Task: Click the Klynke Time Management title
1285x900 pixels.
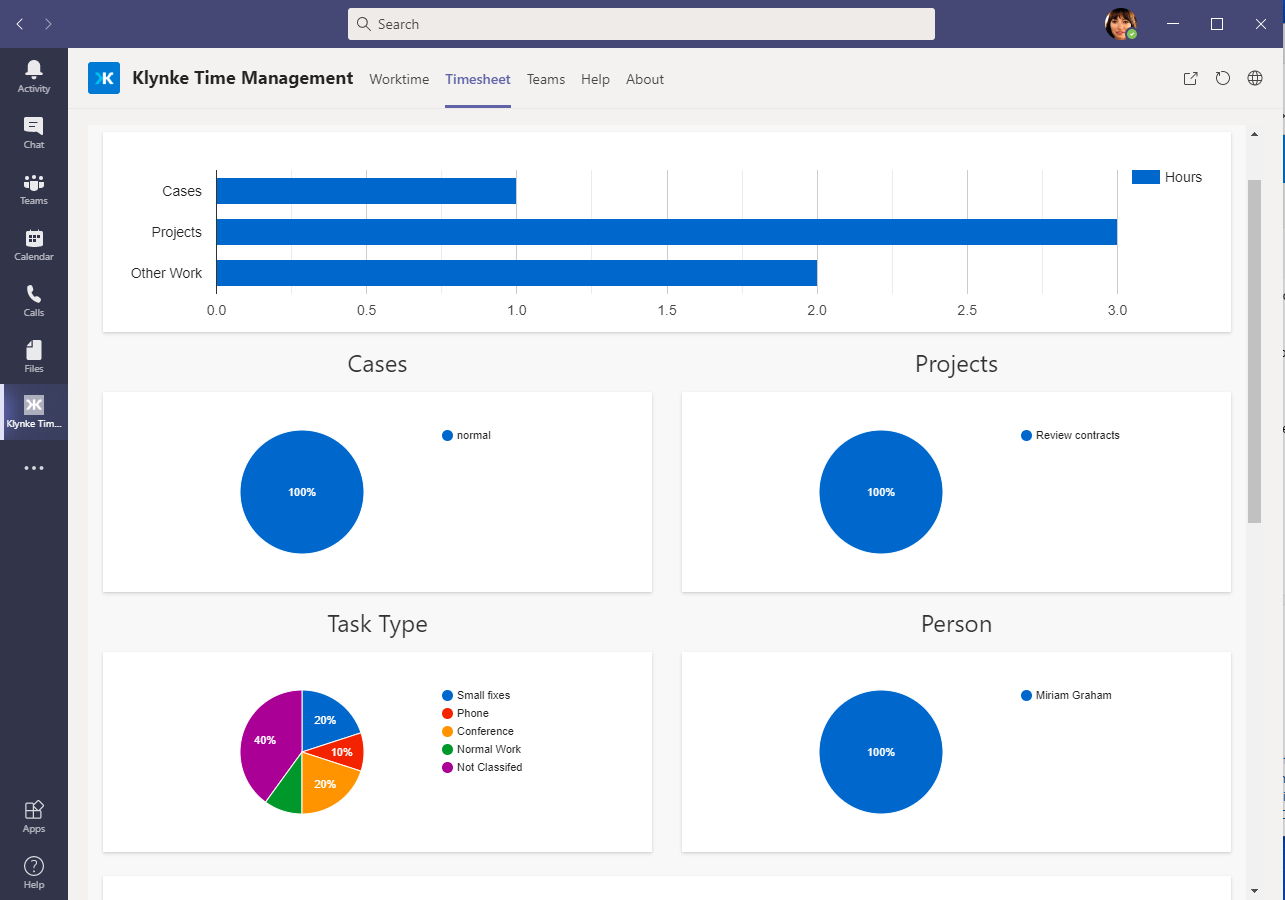Action: [x=243, y=78]
